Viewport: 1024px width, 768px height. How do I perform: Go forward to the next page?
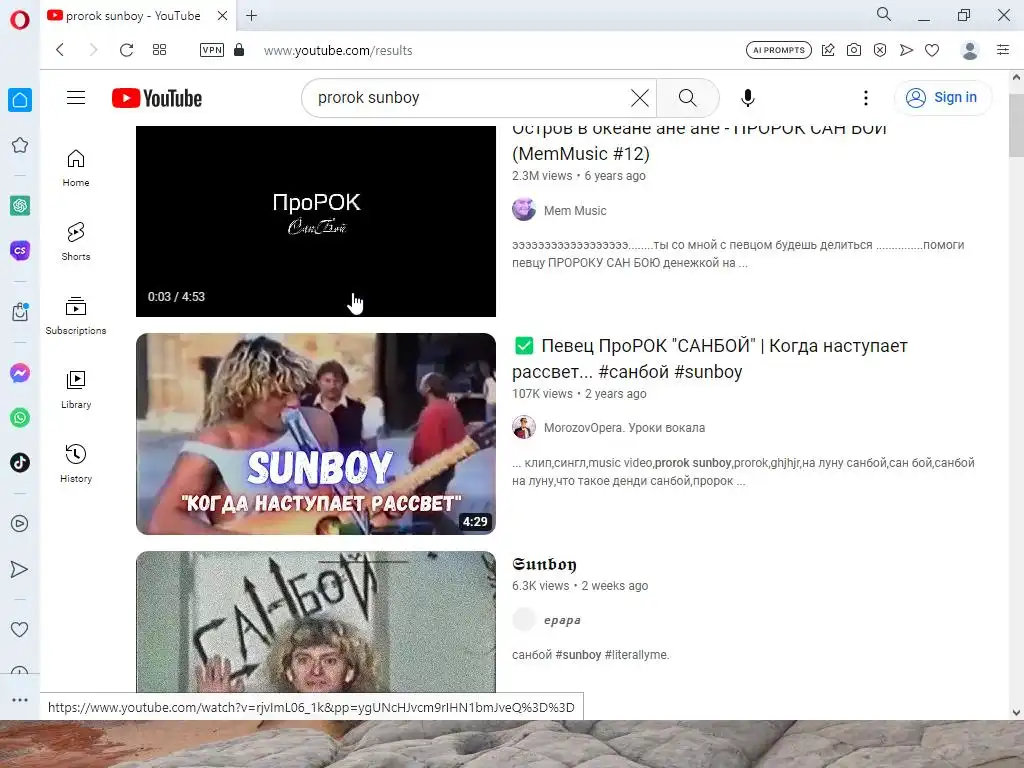click(93, 50)
